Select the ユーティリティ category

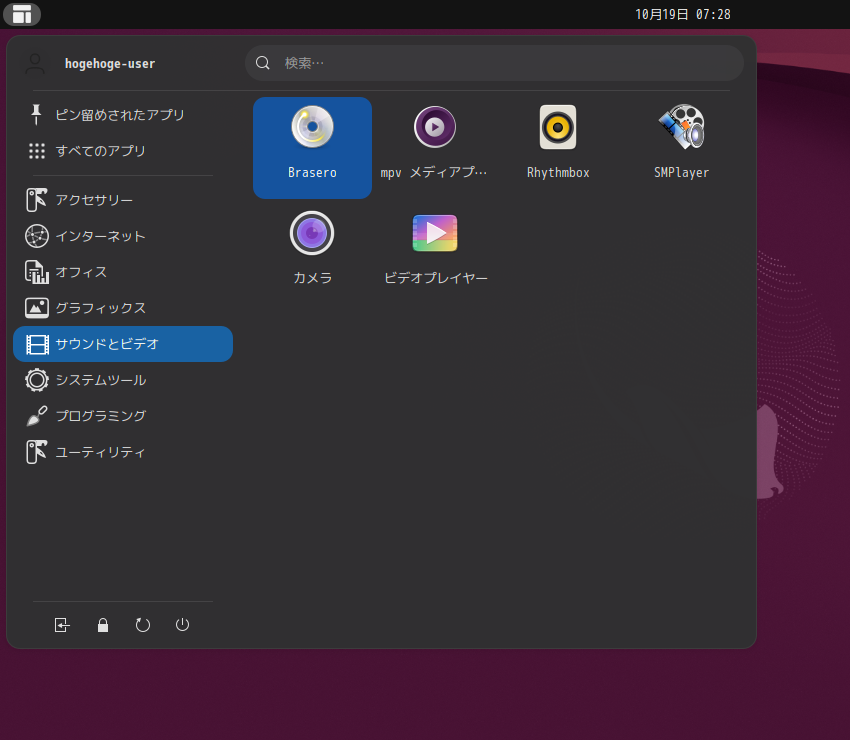click(x=123, y=452)
